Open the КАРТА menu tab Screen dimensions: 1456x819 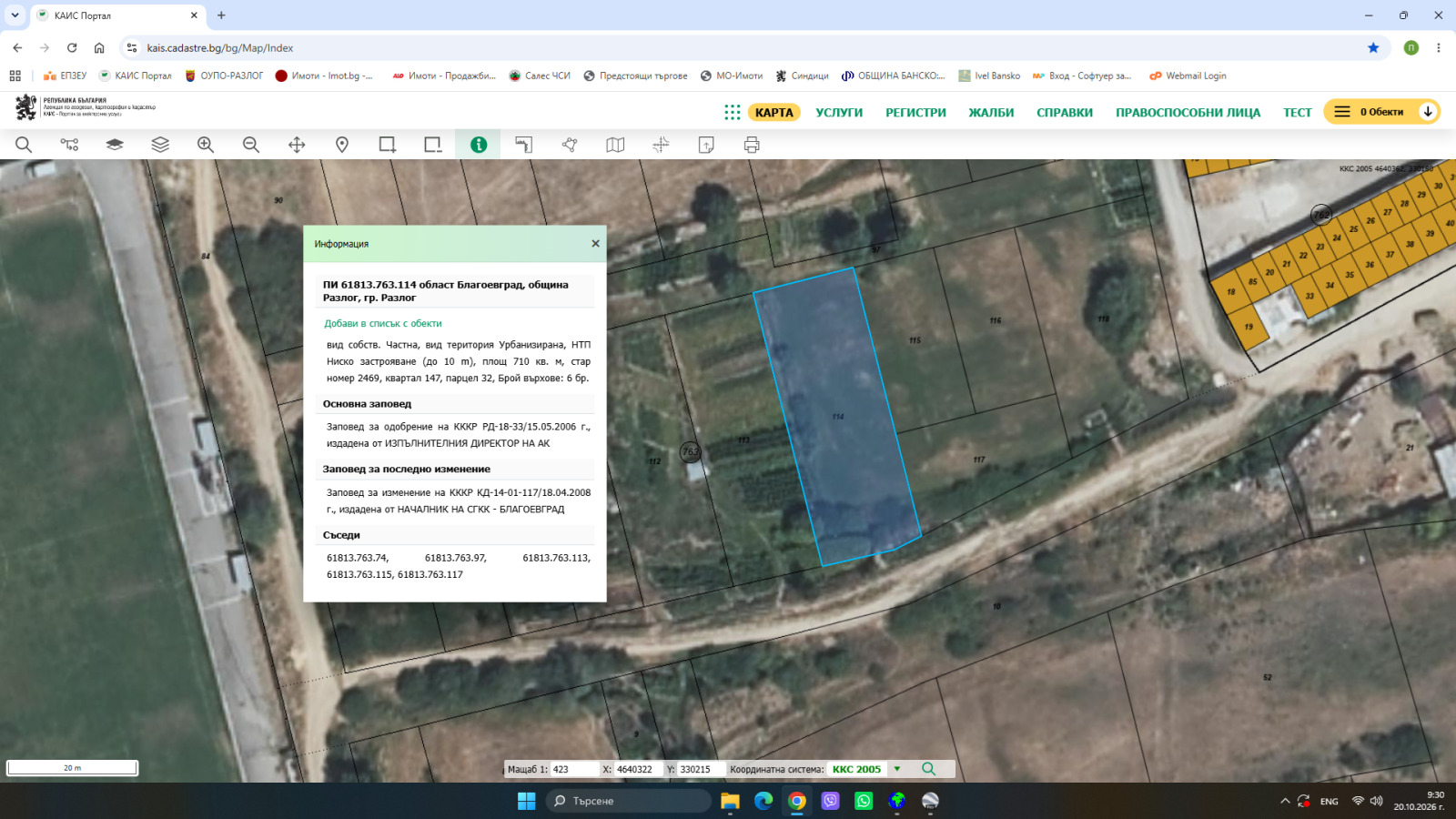pos(774,112)
